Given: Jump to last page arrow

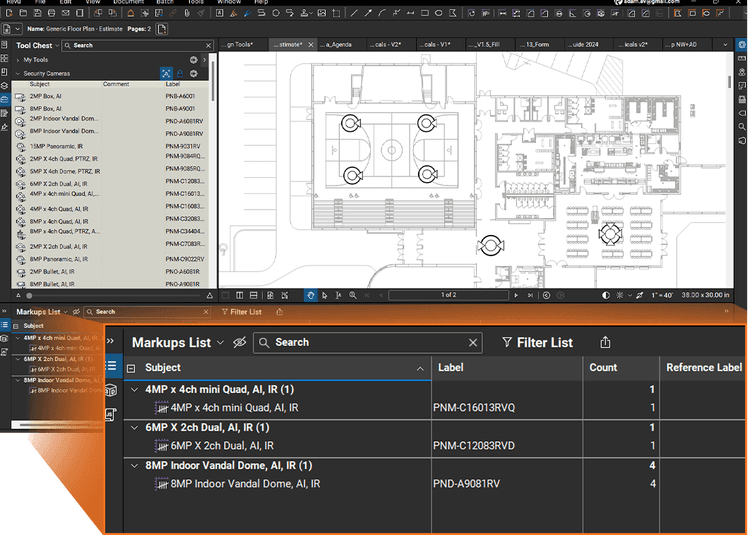Looking at the screenshot, I should (x=530, y=295).
